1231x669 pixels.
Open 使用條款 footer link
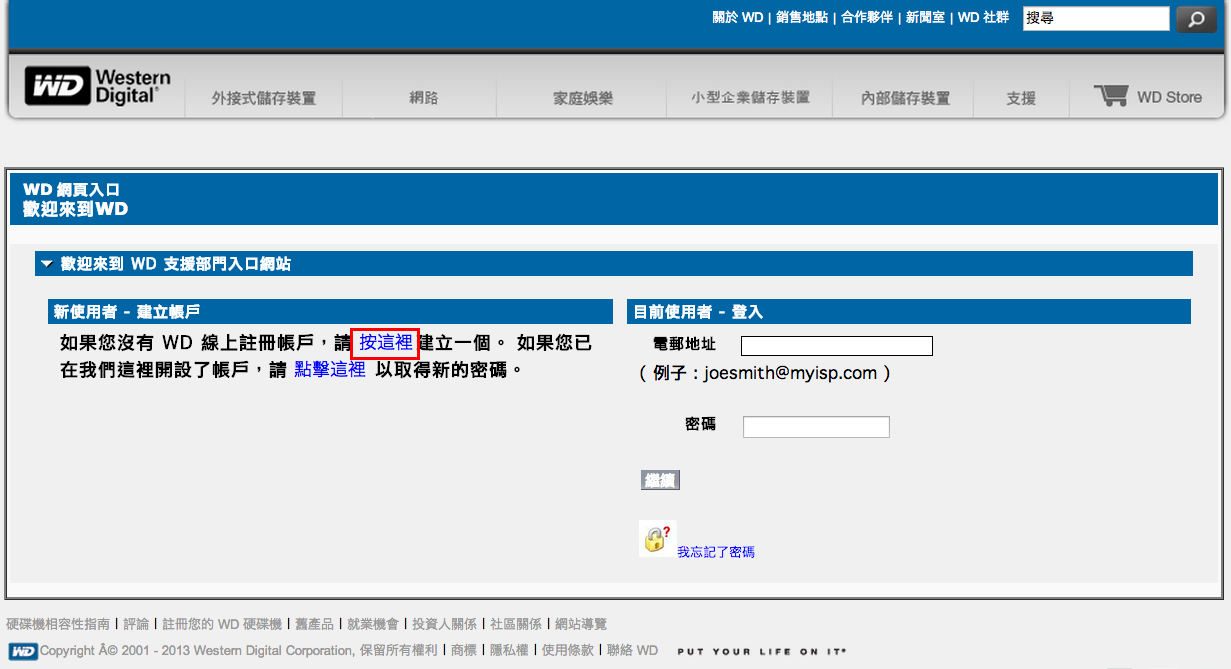[567, 650]
